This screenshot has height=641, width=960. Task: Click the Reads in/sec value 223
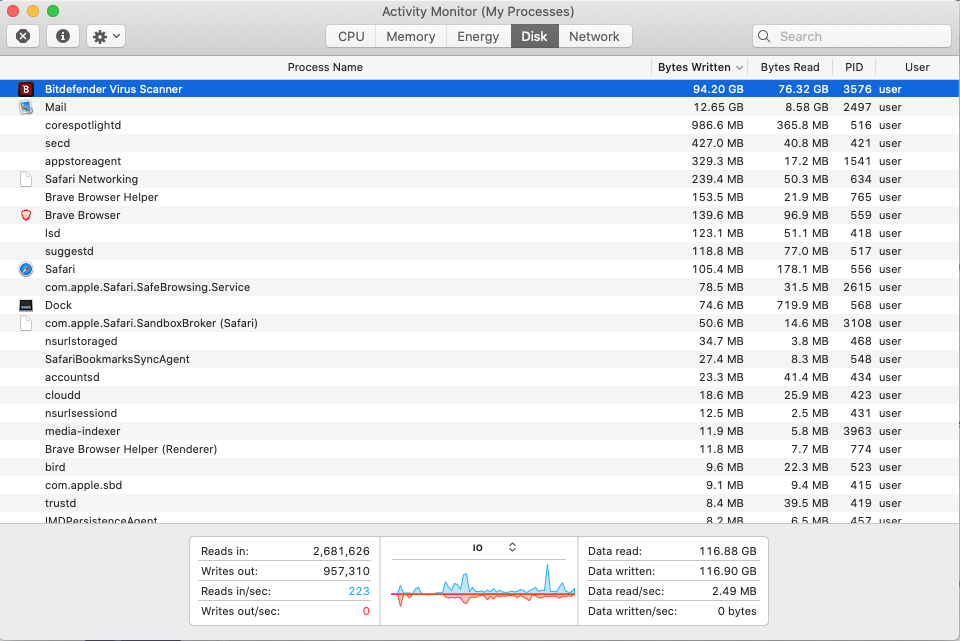point(359,591)
